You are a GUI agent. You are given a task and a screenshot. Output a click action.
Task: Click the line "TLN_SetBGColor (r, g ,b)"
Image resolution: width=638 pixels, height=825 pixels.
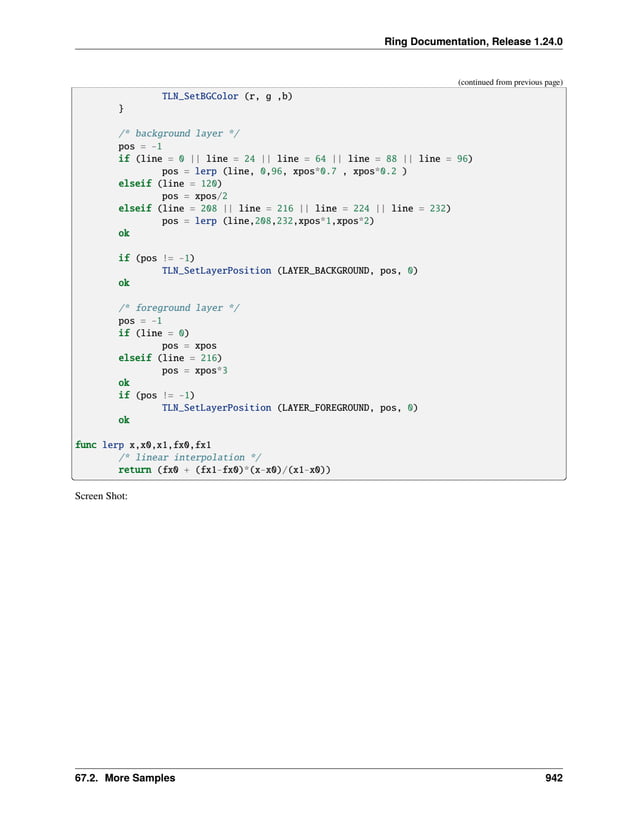pos(227,96)
